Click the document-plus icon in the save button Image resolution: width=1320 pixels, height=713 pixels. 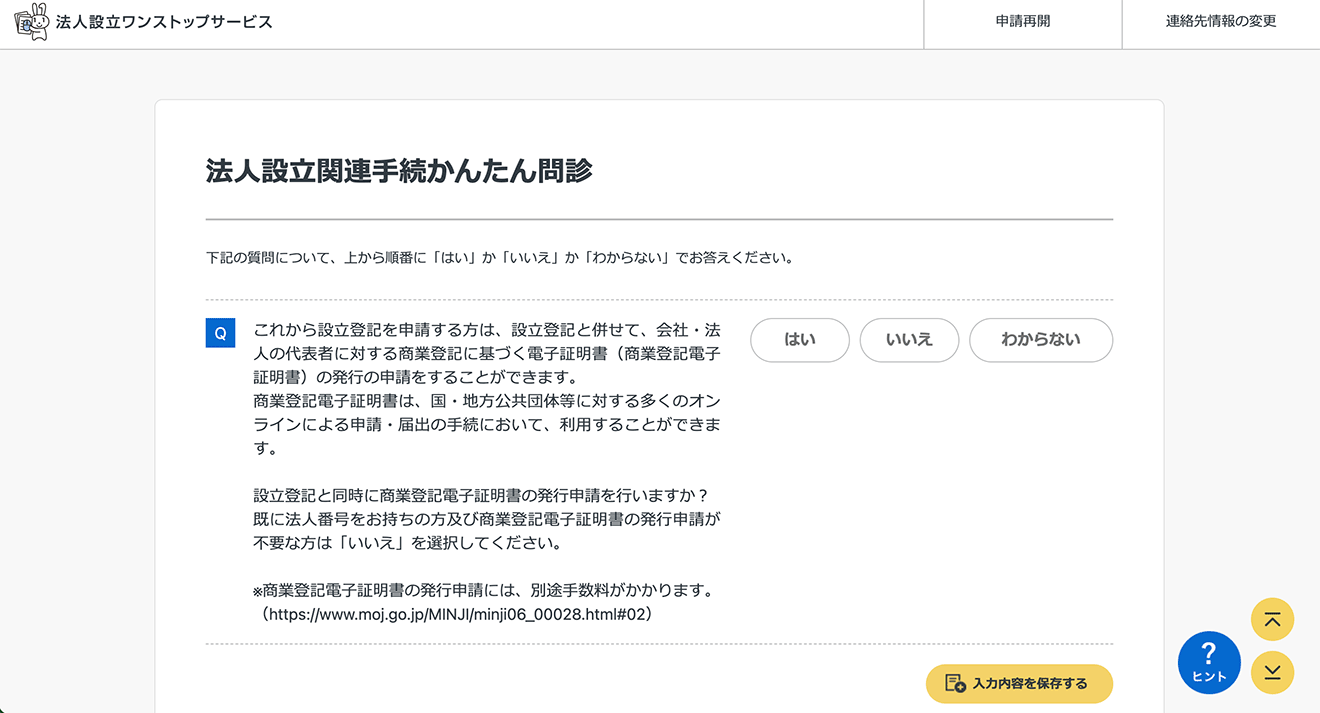coord(955,684)
